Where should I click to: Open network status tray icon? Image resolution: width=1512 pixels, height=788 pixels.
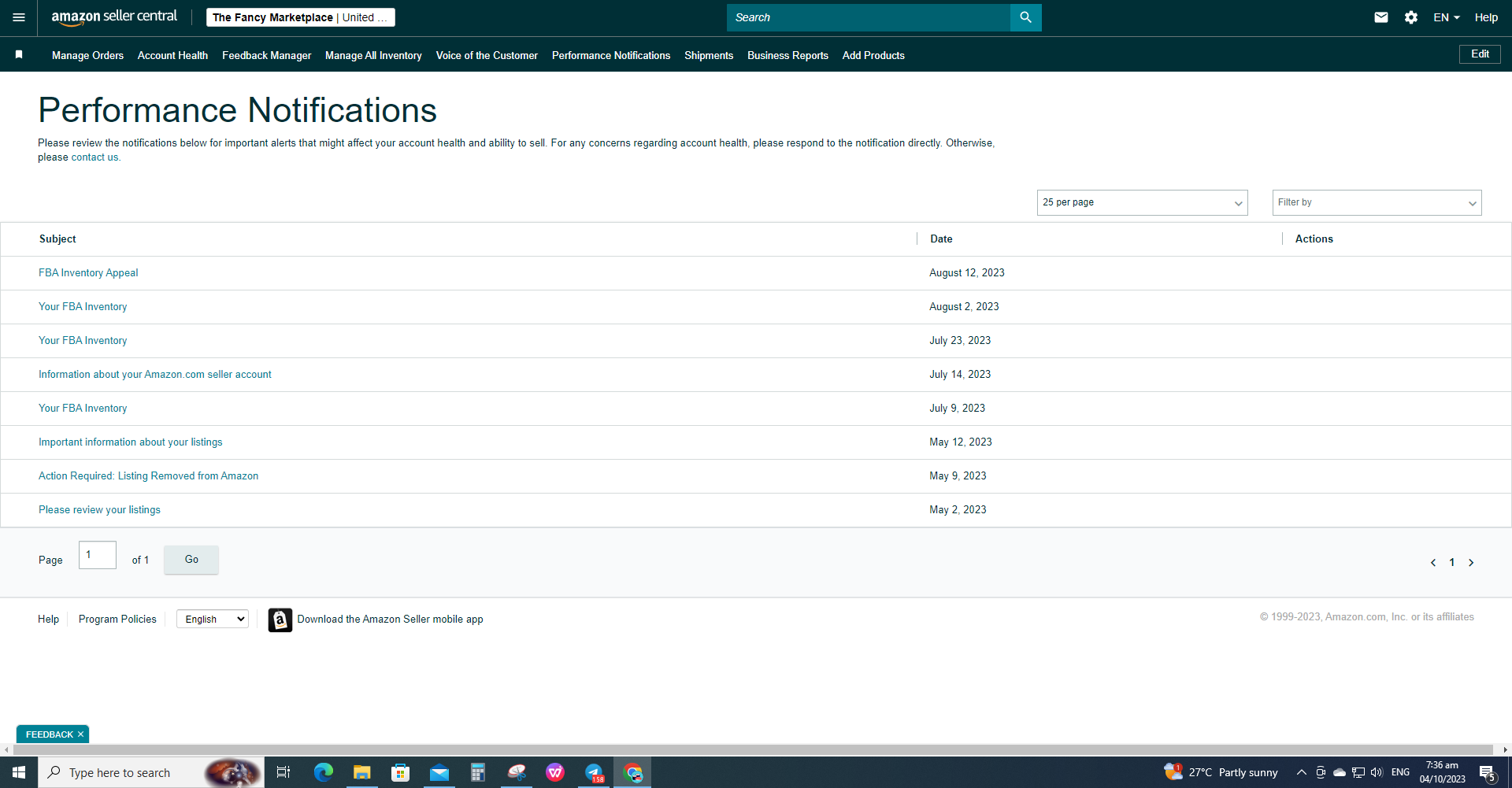point(1358,772)
